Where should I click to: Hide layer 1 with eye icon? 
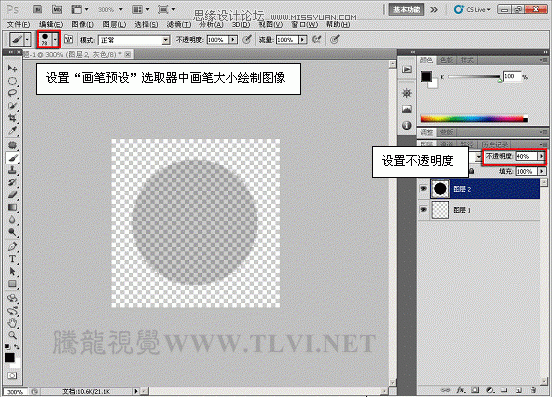pos(423,210)
